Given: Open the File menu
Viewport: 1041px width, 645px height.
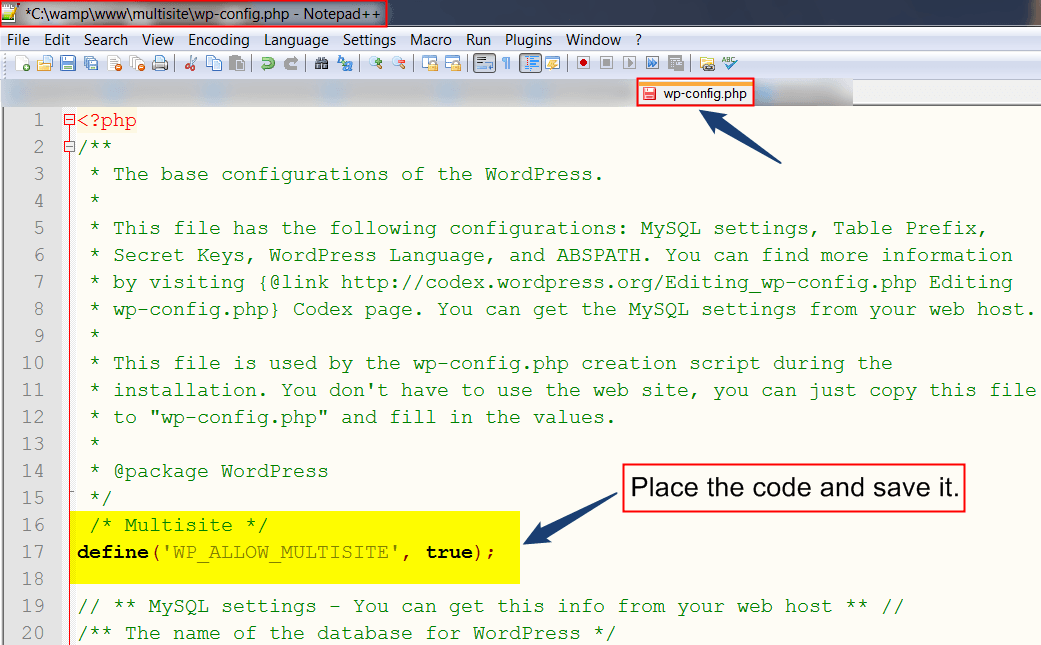Looking at the screenshot, I should [19, 40].
